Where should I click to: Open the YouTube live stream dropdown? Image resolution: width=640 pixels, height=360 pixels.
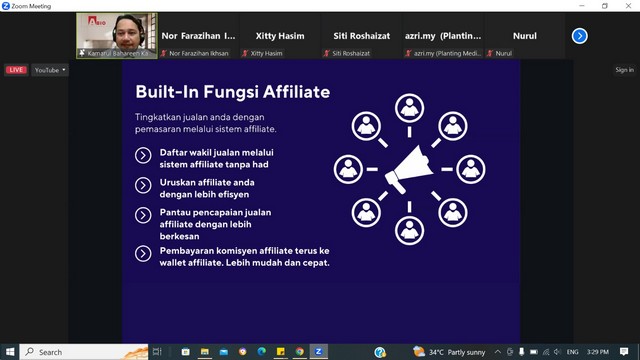coord(50,70)
